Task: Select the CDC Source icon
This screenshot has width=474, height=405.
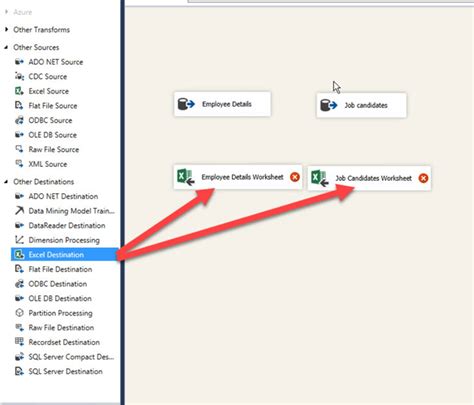Action: coord(19,76)
